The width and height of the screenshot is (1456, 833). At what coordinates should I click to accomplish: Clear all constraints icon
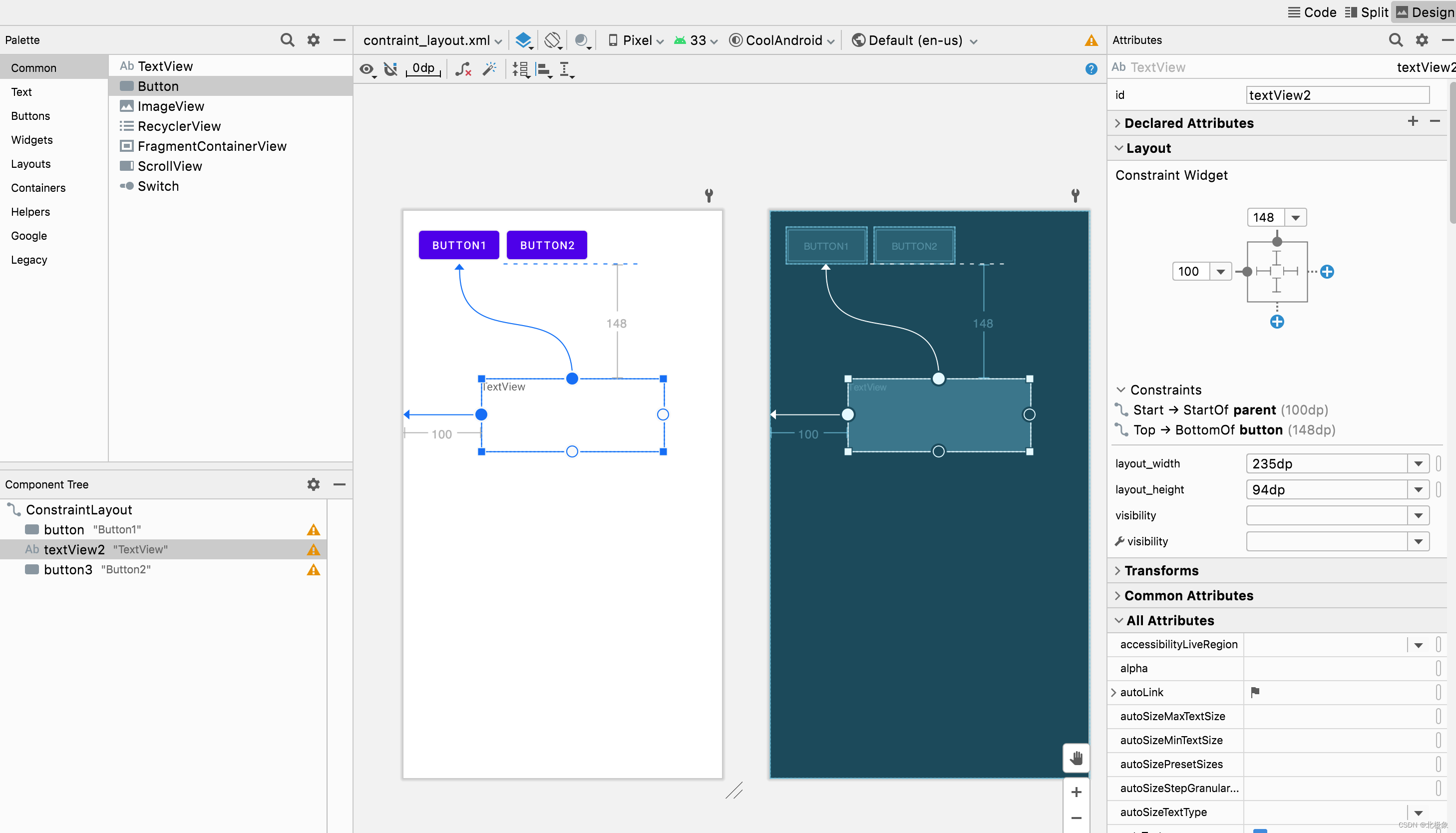coord(463,69)
